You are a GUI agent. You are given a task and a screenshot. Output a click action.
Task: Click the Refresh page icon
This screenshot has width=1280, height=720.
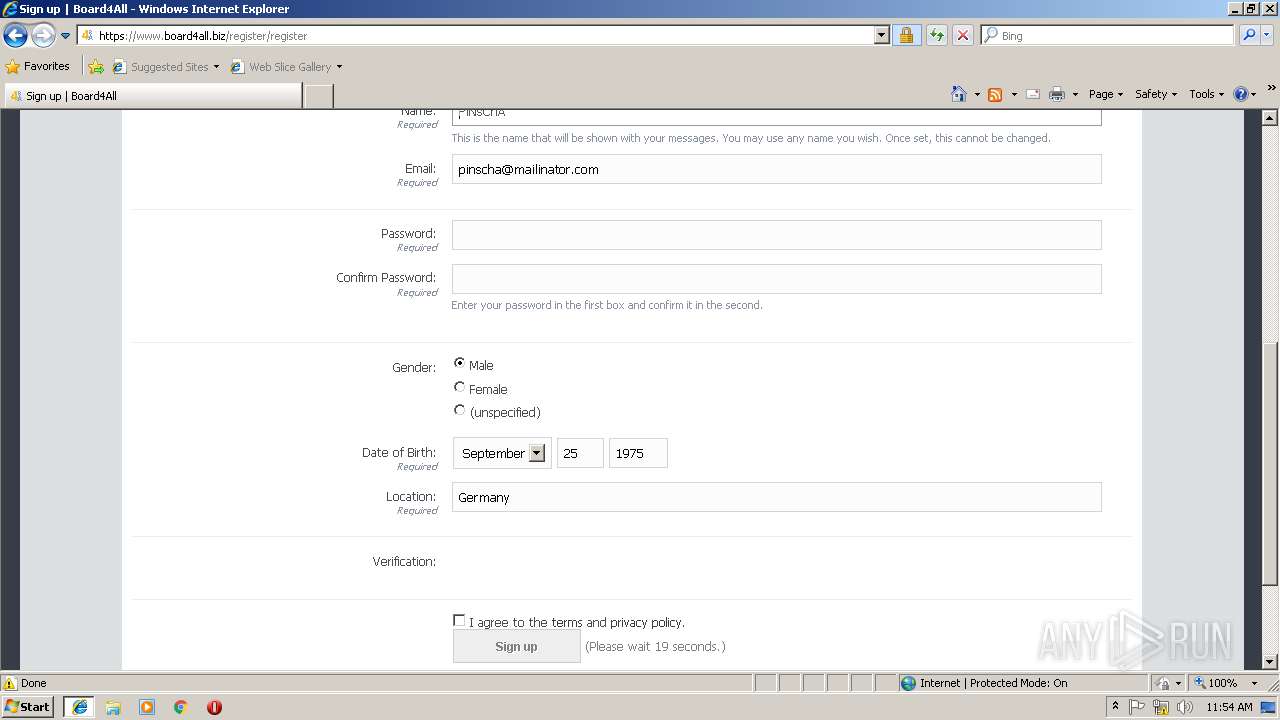(x=936, y=35)
